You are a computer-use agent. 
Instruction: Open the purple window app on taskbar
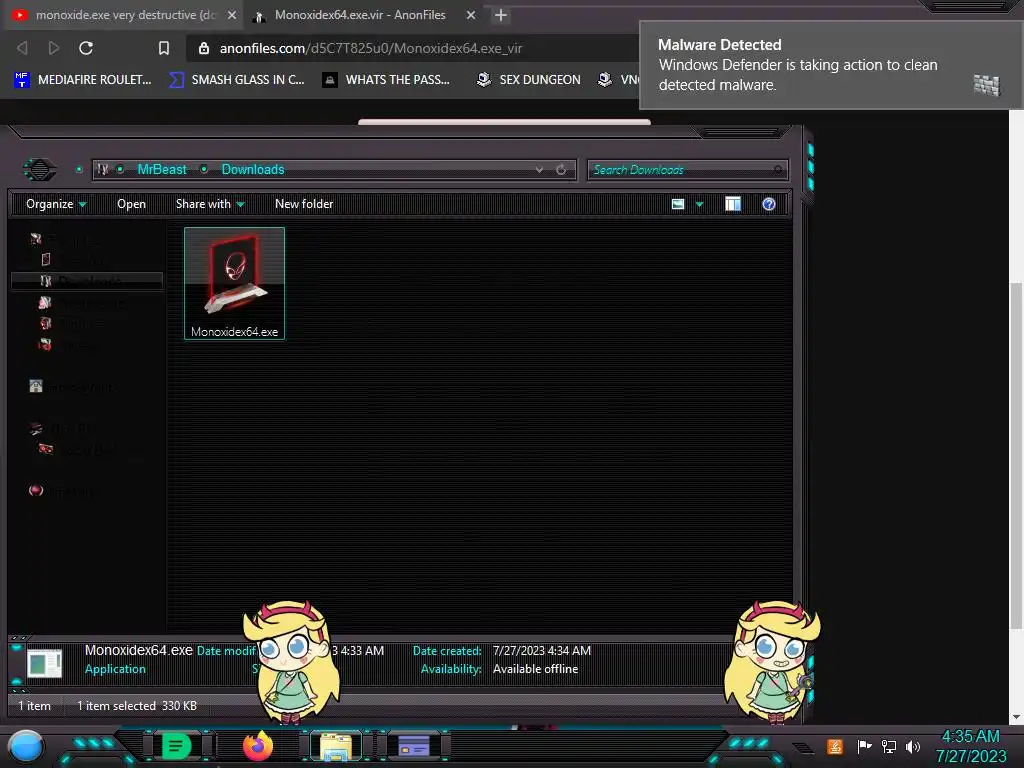point(413,746)
